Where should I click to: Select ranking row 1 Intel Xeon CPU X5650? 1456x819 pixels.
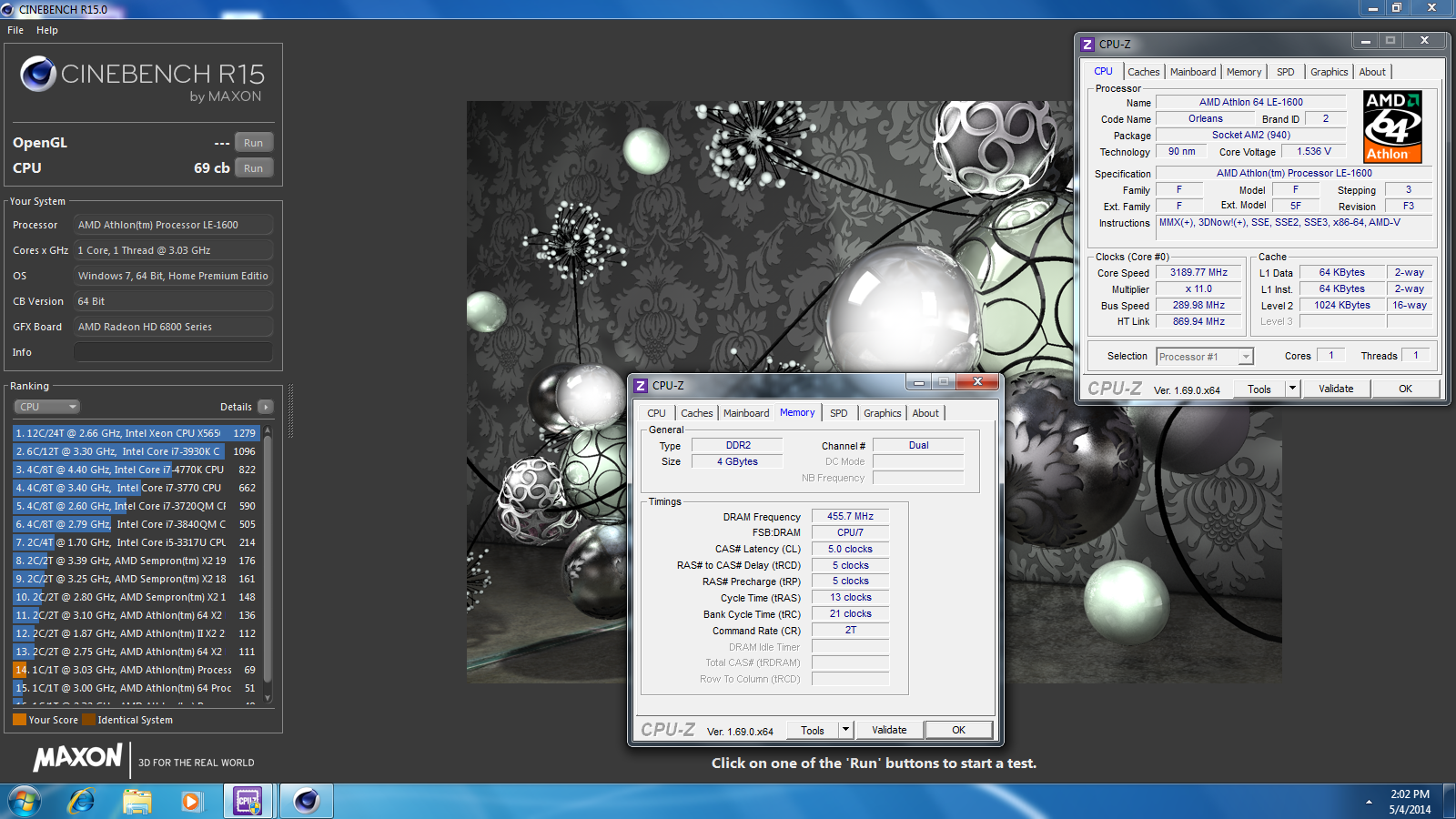pyautogui.click(x=136, y=433)
